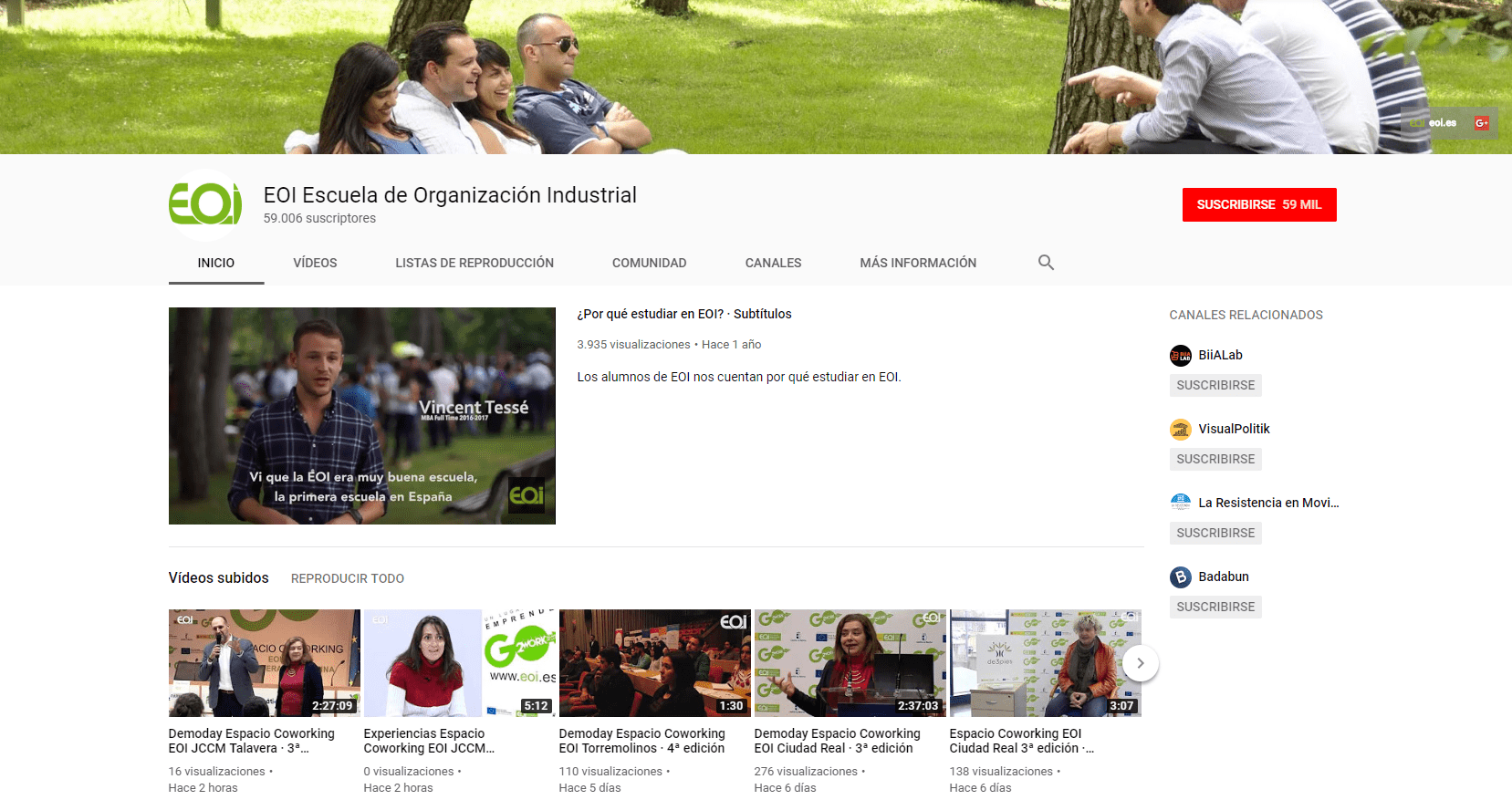Click La Resistencia en Movi channel avatar
The height and width of the screenshot is (800, 1512).
coord(1181,503)
